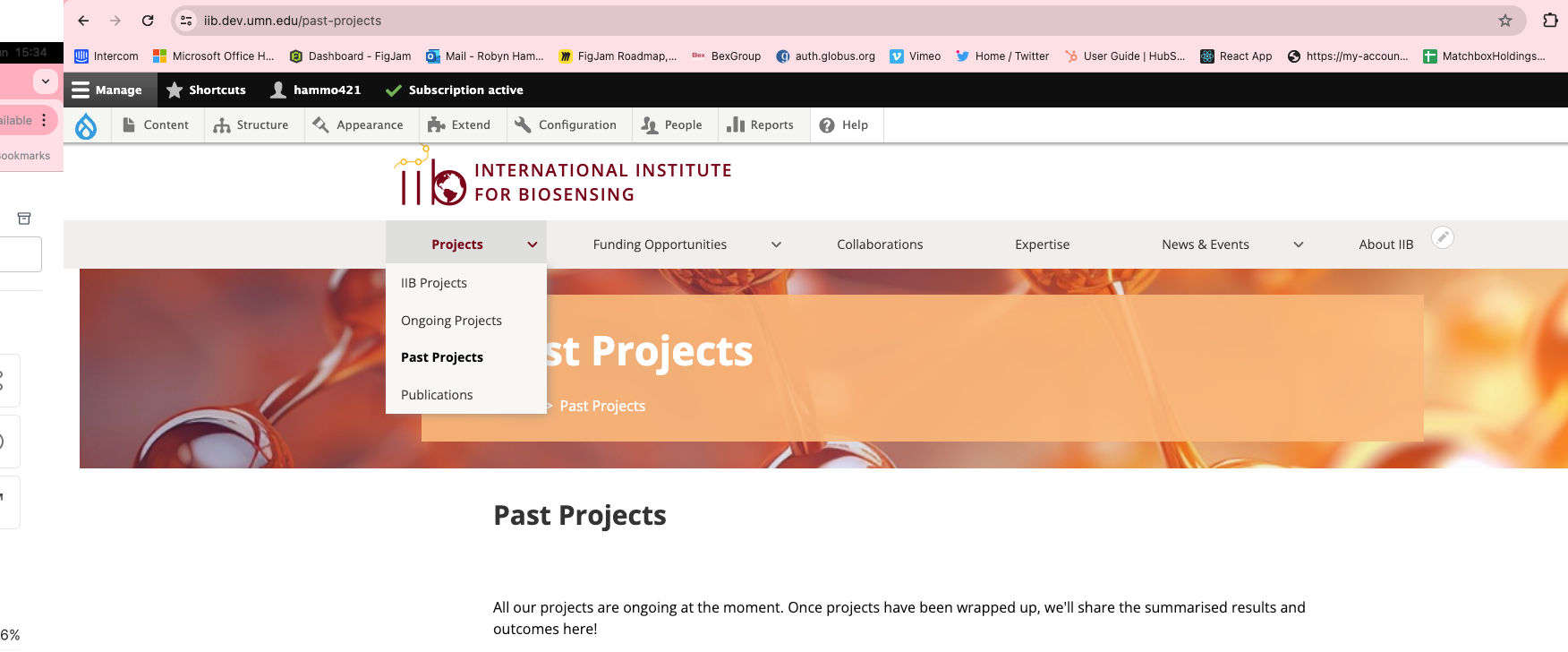Expand the News & Events chevron

(x=1299, y=244)
